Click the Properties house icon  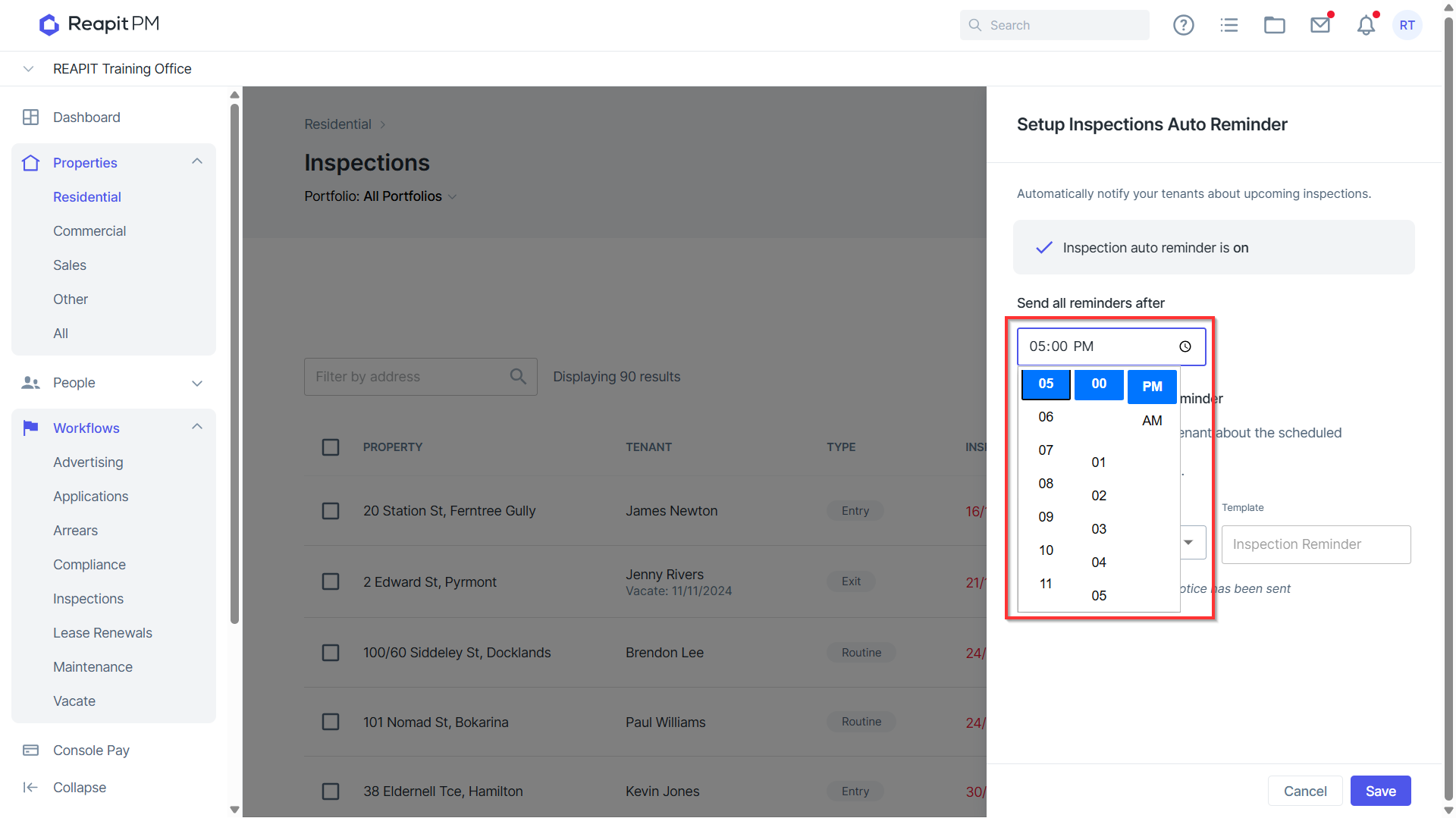30,163
